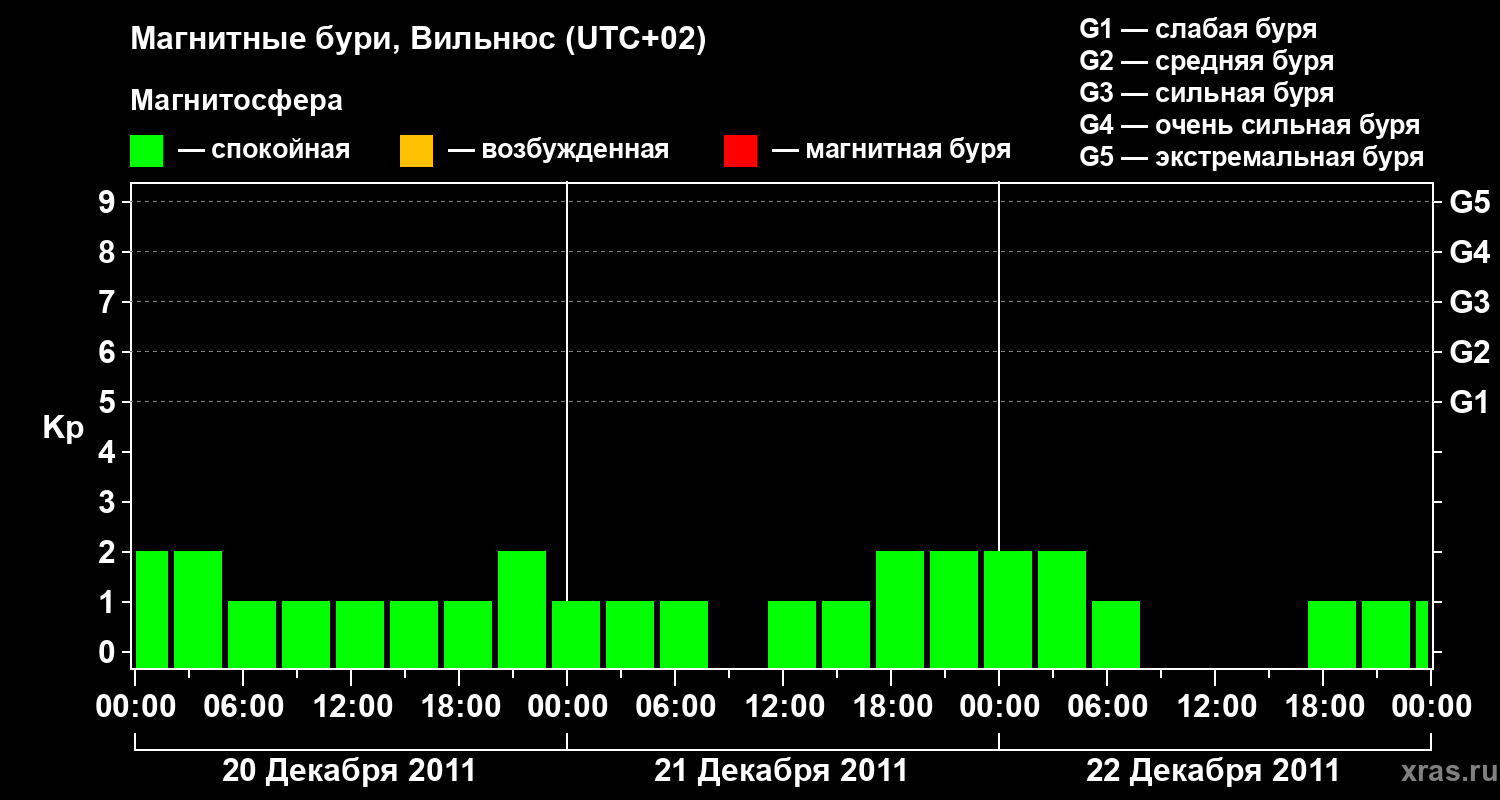
Task: Click the Kp 1 bar crossing midnight into 21 December
Action: [x=576, y=634]
